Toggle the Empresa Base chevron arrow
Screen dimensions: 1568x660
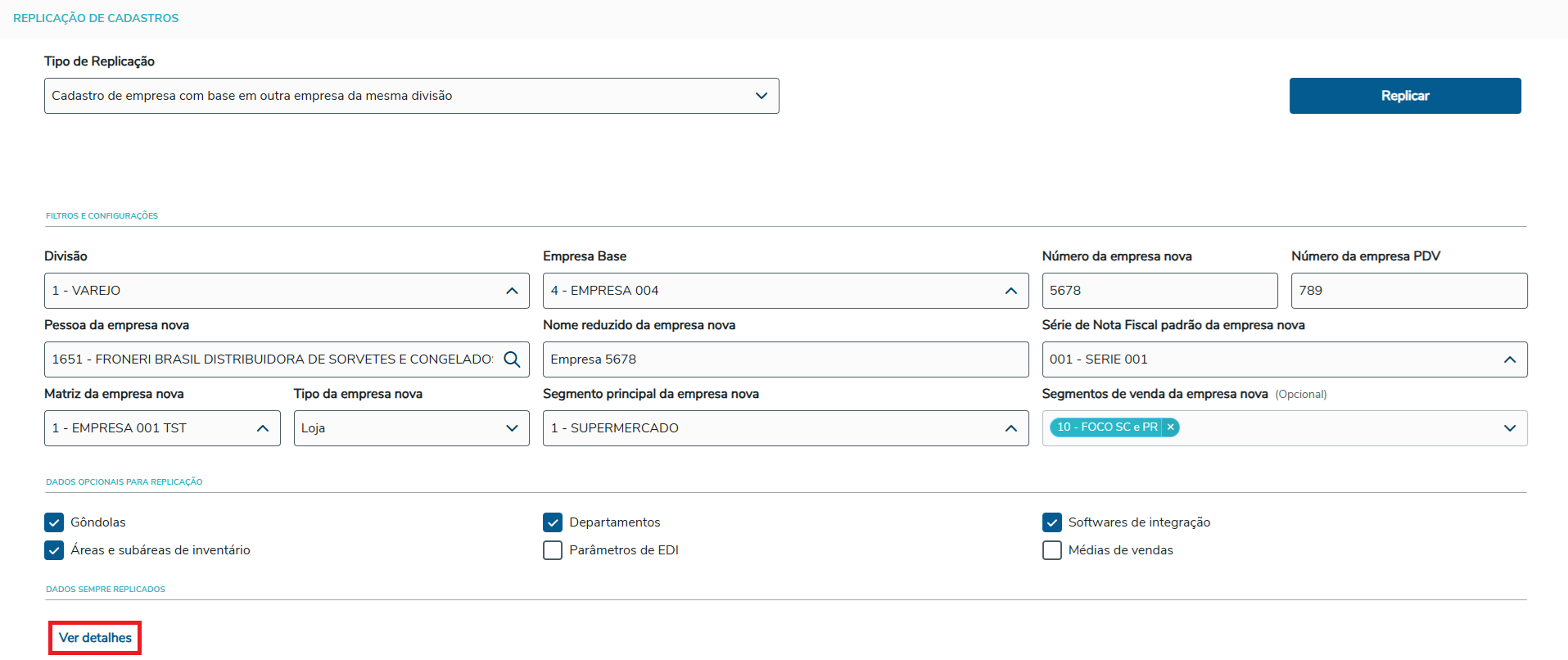[1010, 291]
